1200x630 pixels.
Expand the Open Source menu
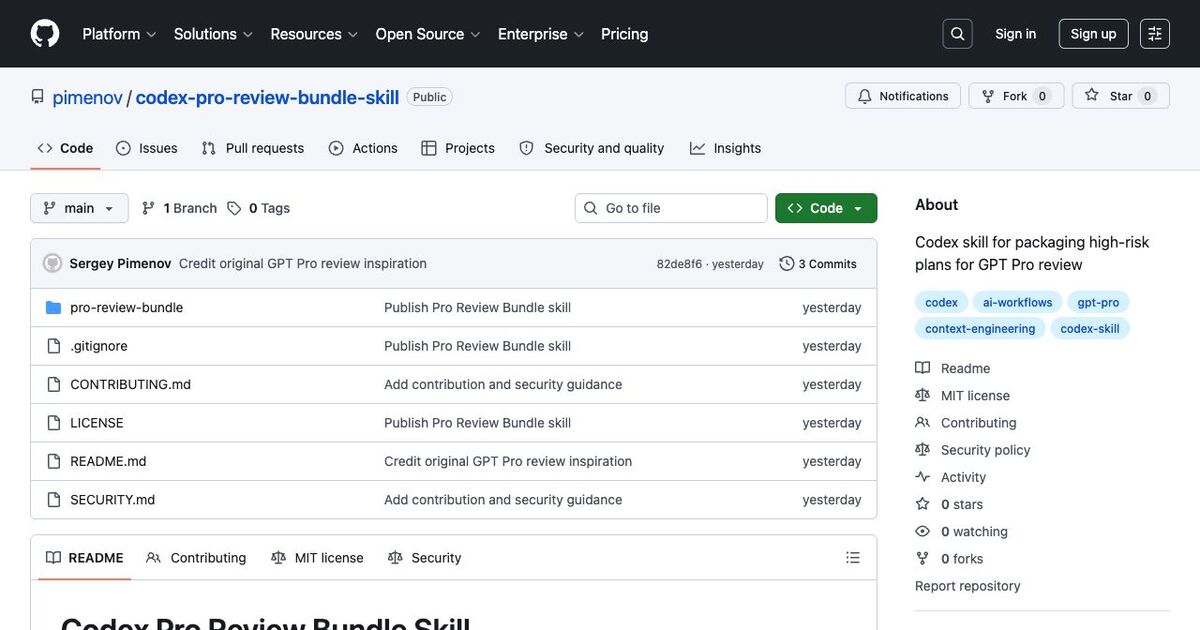[428, 34]
